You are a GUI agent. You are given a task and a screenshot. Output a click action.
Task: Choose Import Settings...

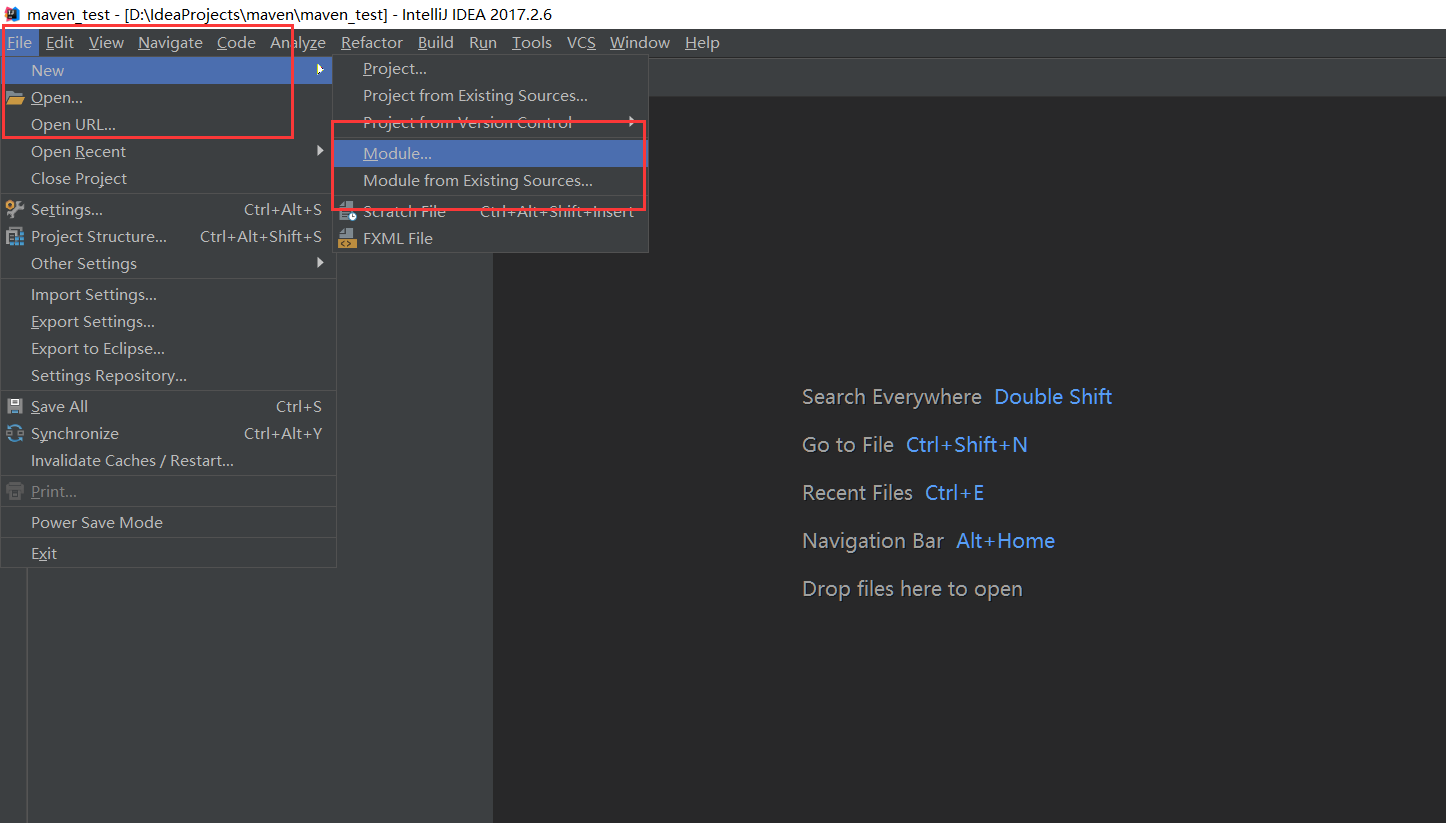[x=167, y=294]
